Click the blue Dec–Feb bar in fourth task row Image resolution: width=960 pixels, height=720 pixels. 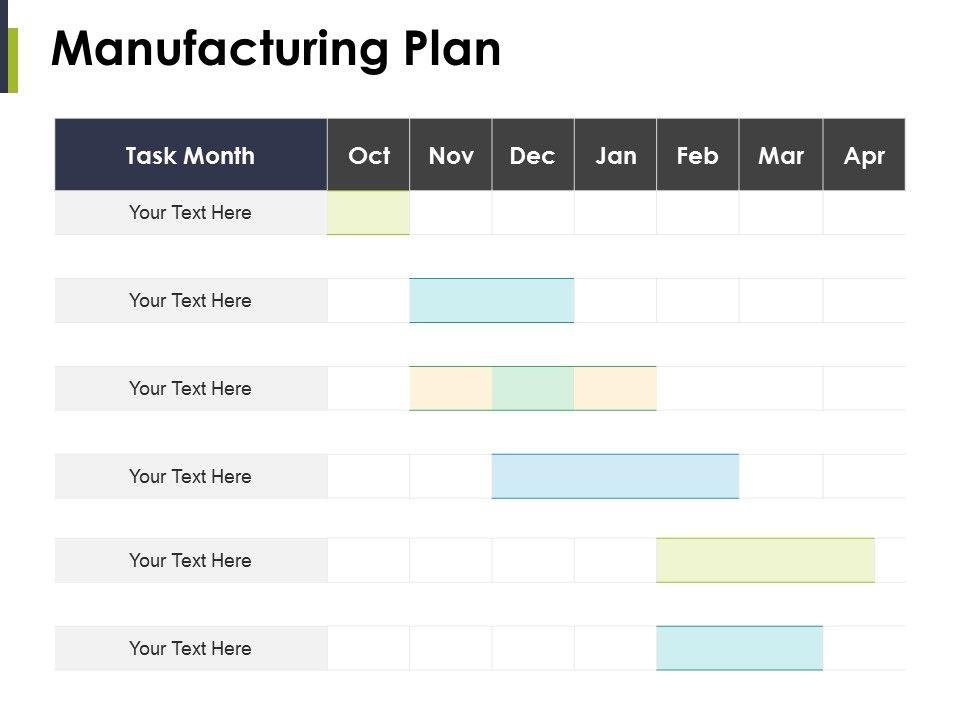click(615, 476)
